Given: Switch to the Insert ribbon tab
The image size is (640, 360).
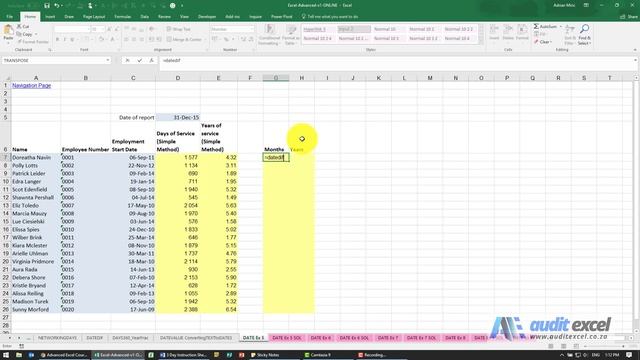Looking at the screenshot, I should pyautogui.click(x=50, y=17).
